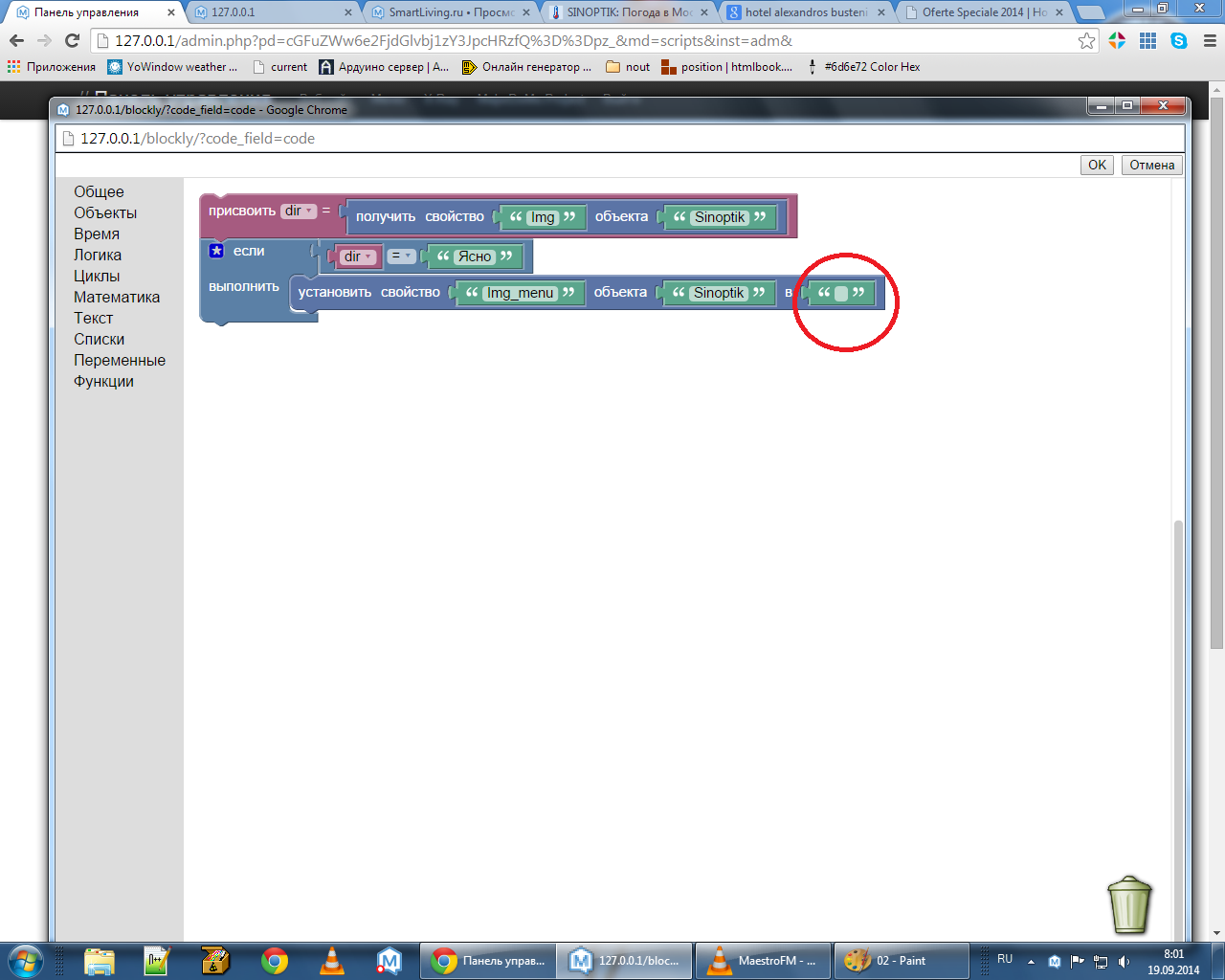The image size is (1225, 980).
Task: Open the YoWindow weather bookmark
Action: [172, 67]
